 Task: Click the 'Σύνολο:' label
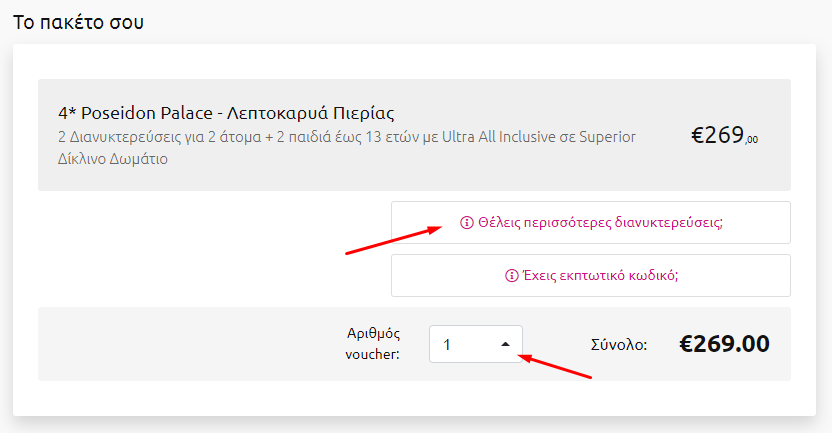(619, 345)
